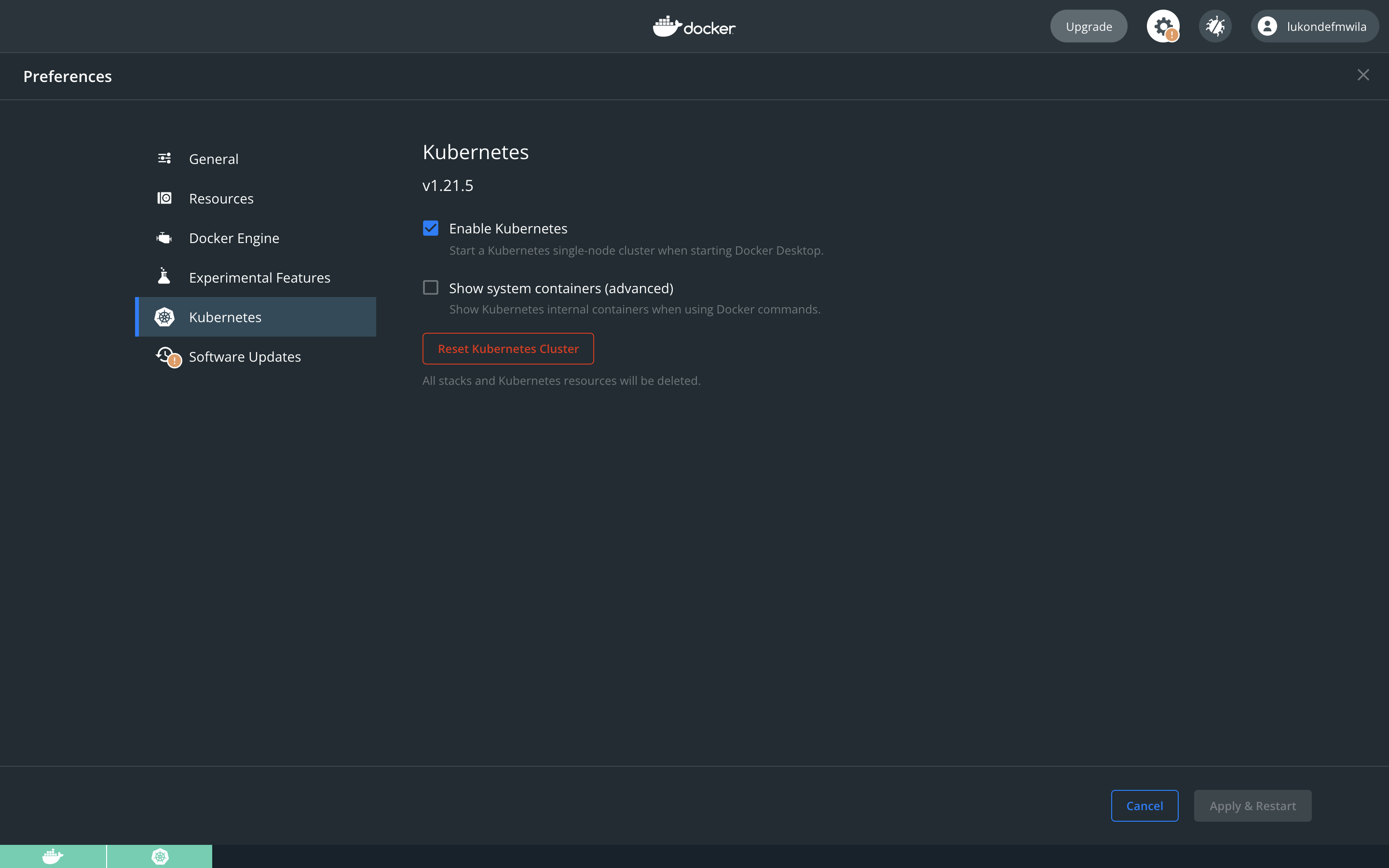Viewport: 1389px width, 868px height.
Task: Open the troubleshoot bug icon
Action: [x=1215, y=27]
